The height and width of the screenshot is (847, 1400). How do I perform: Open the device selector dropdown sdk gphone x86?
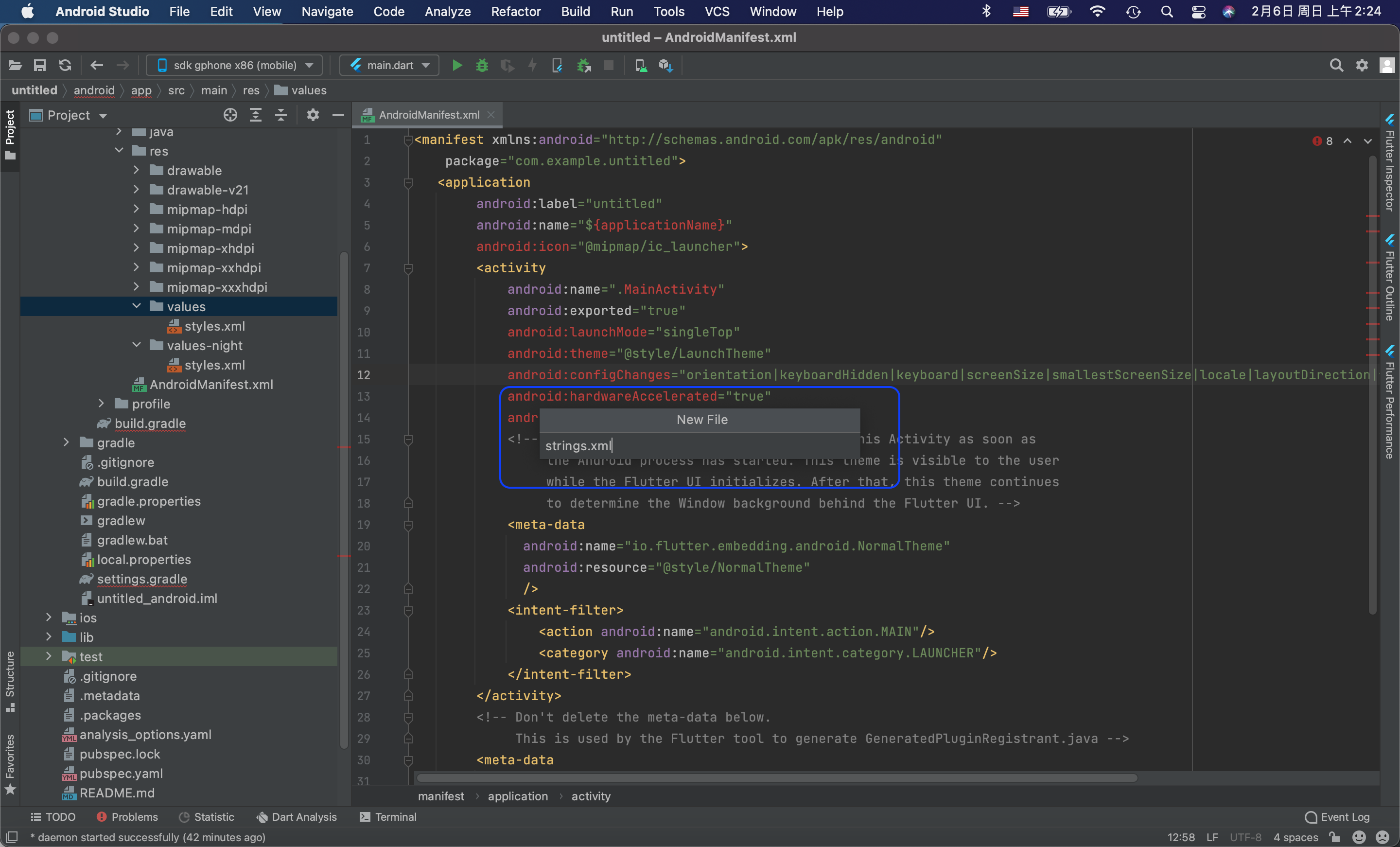pyautogui.click(x=234, y=65)
